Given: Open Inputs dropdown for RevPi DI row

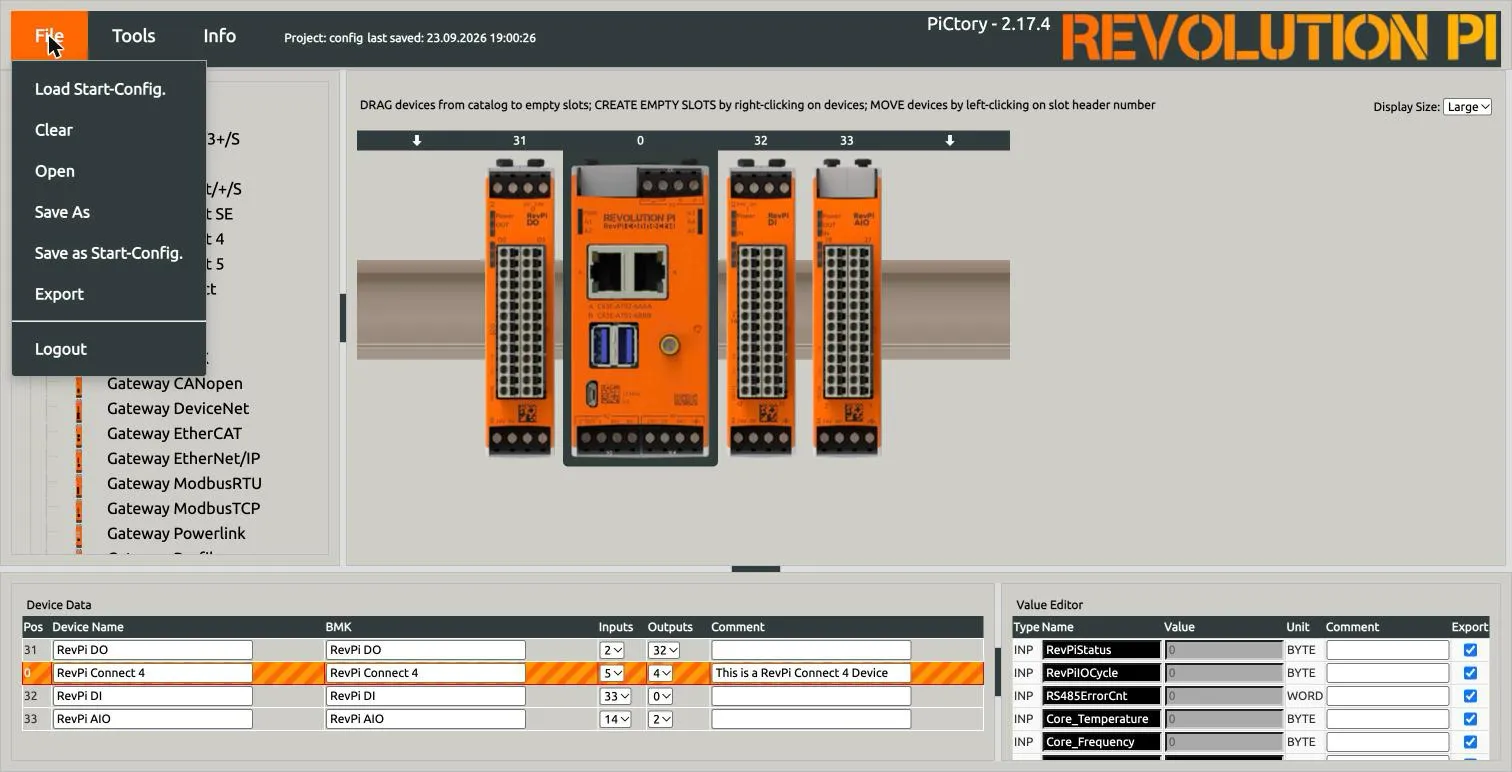Looking at the screenshot, I should [x=615, y=696].
